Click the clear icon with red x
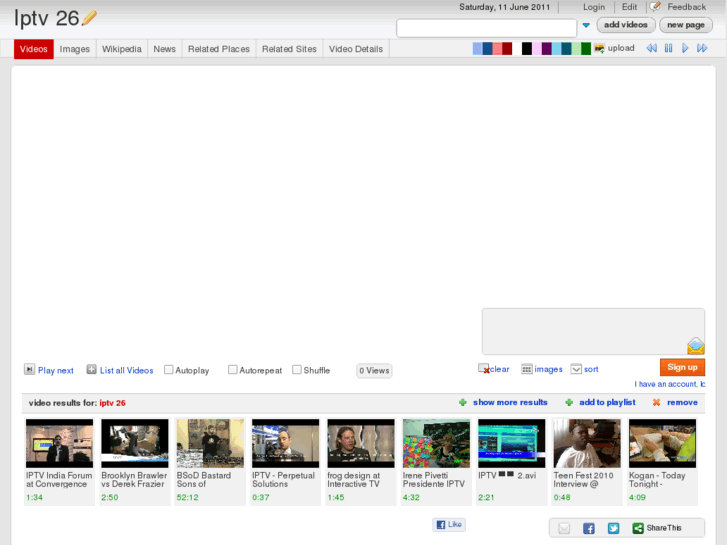Image resolution: width=727 pixels, height=545 pixels. click(x=484, y=369)
